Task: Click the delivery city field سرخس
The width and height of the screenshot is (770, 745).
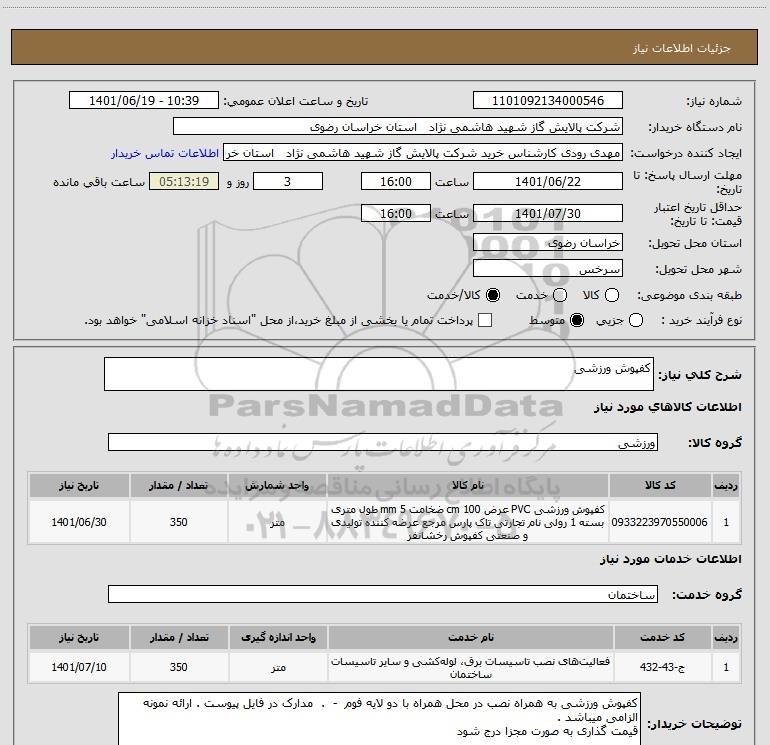Action: pyautogui.click(x=548, y=269)
